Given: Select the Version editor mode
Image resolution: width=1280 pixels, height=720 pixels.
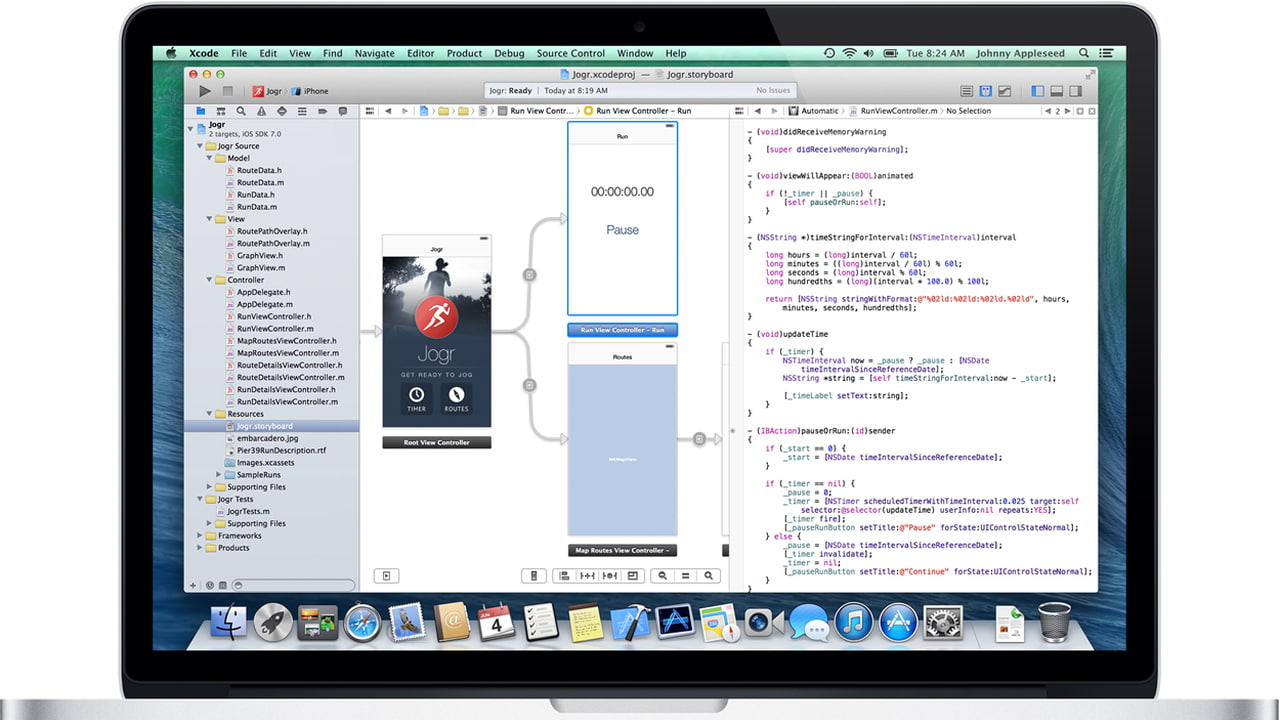Looking at the screenshot, I should tap(1005, 91).
